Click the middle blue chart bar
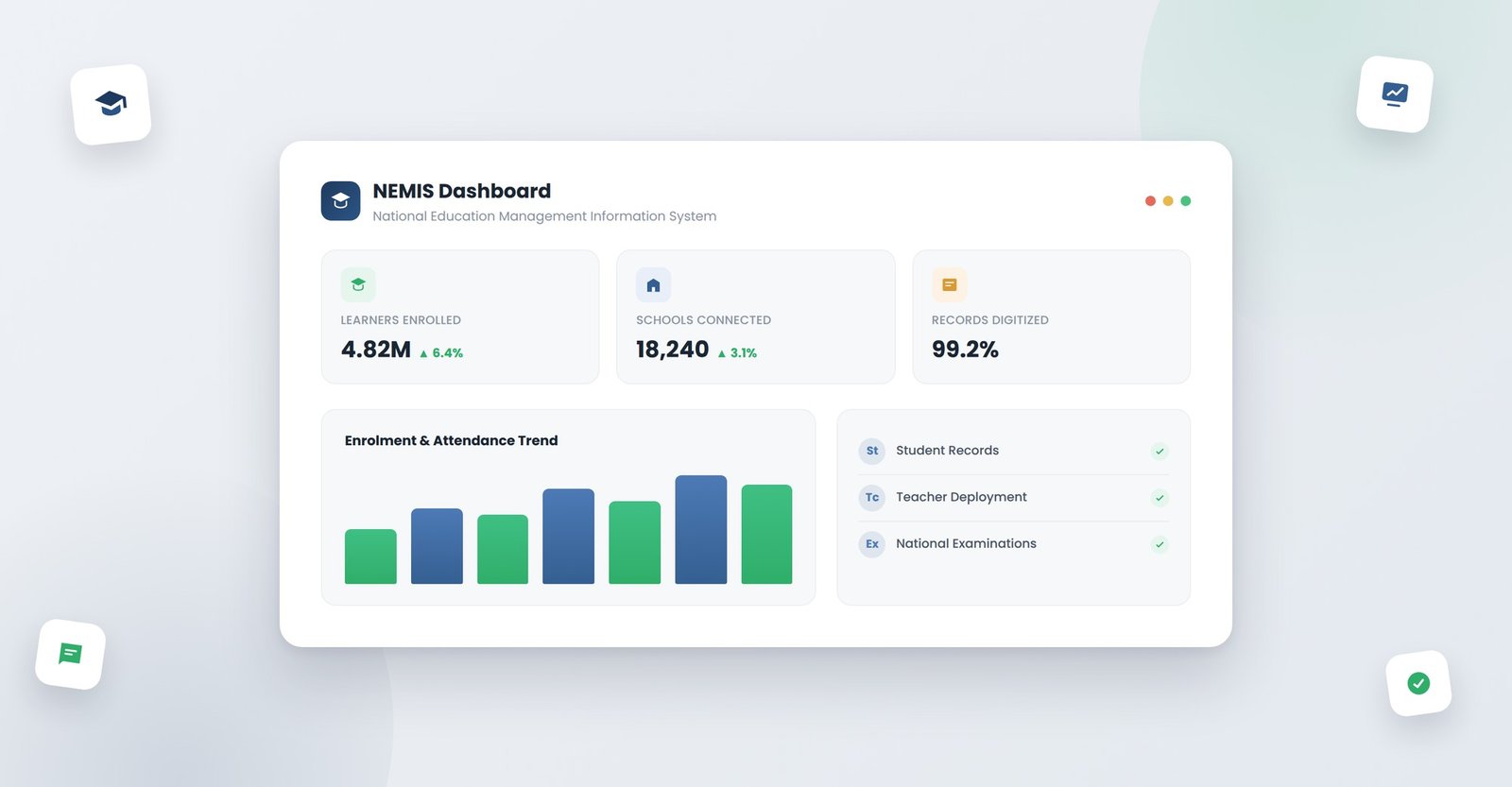 [x=568, y=536]
